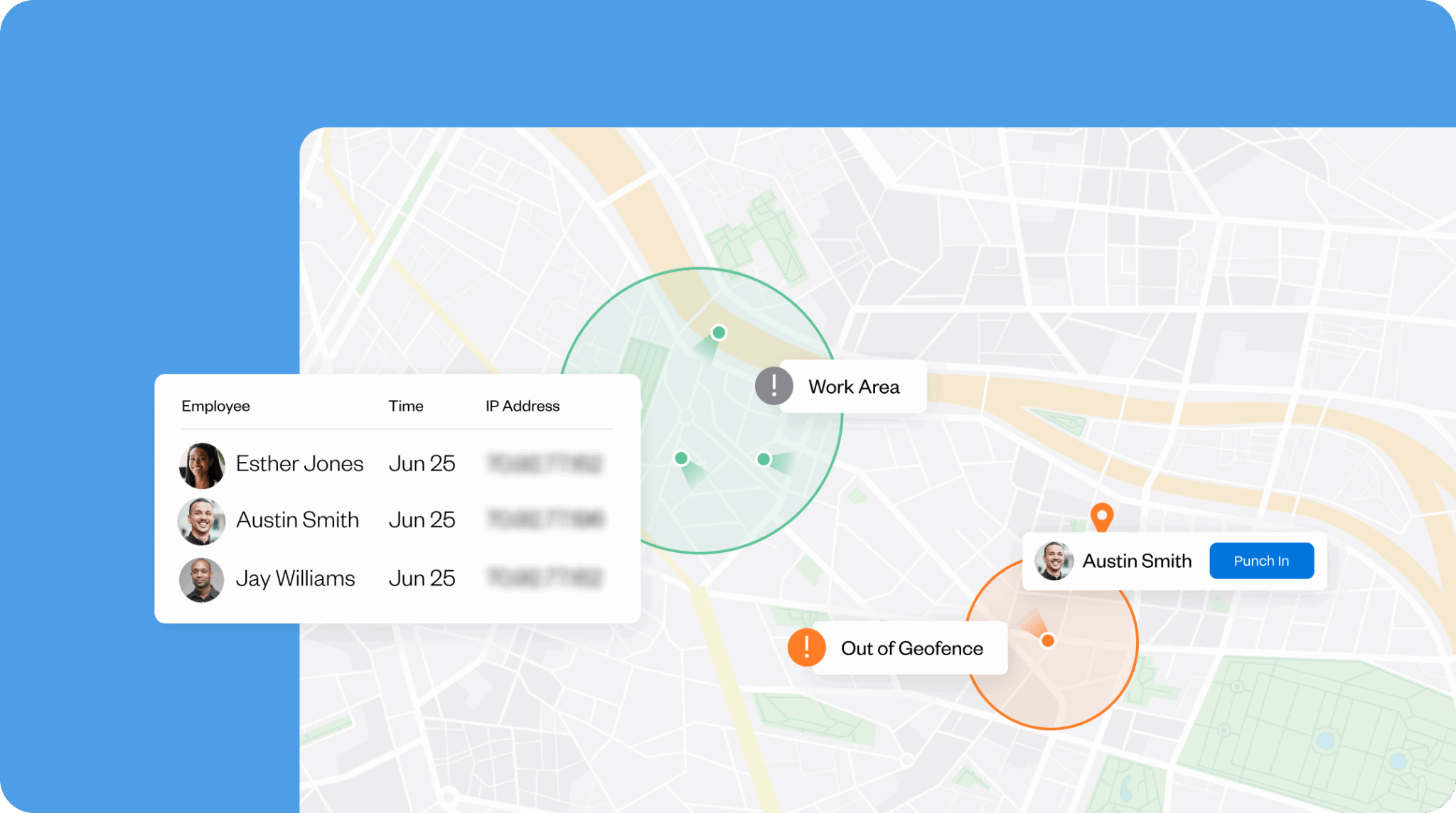This screenshot has width=1456, height=813.
Task: Toggle the Work Area geofence circle
Action: pos(705,409)
